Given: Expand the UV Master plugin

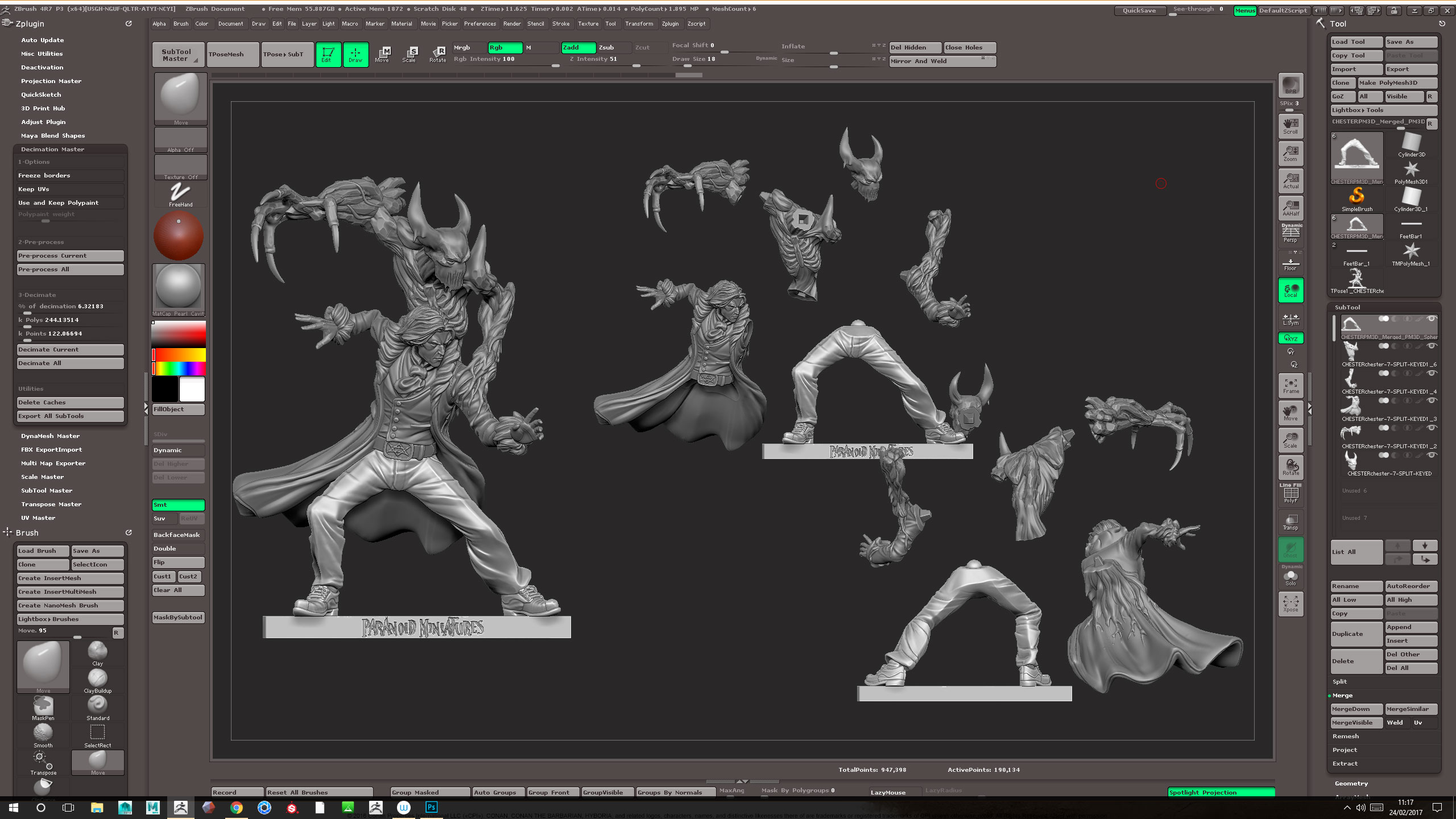Looking at the screenshot, I should coord(38,518).
